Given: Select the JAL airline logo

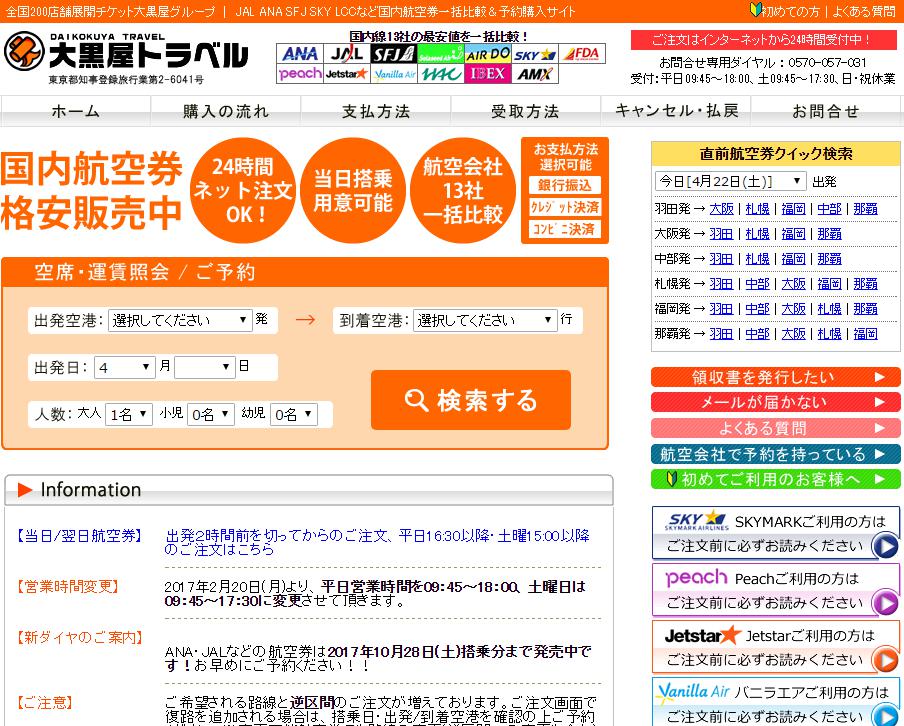Looking at the screenshot, I should (346, 54).
